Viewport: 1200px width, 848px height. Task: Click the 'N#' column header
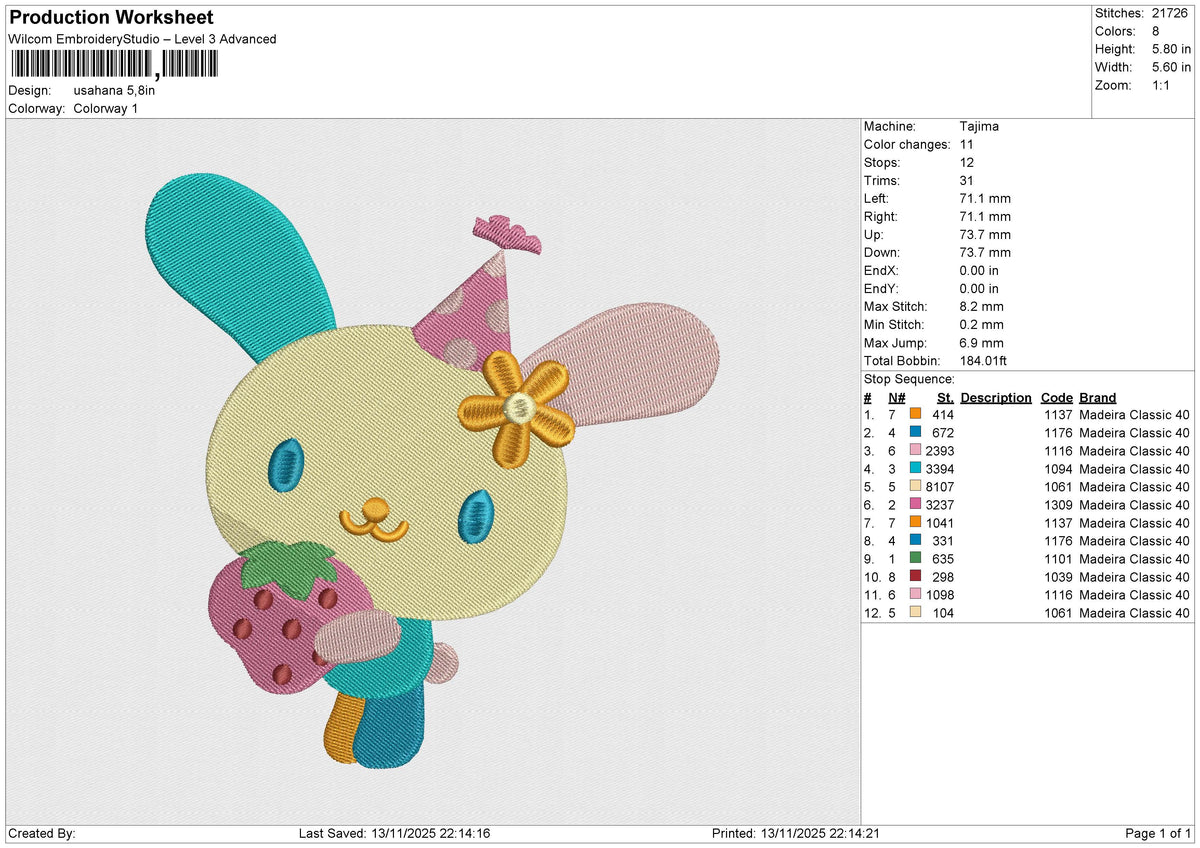click(896, 398)
